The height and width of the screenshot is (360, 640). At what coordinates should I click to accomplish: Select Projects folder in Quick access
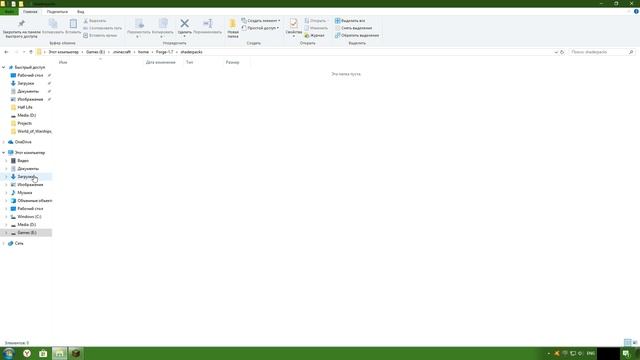(x=24, y=123)
